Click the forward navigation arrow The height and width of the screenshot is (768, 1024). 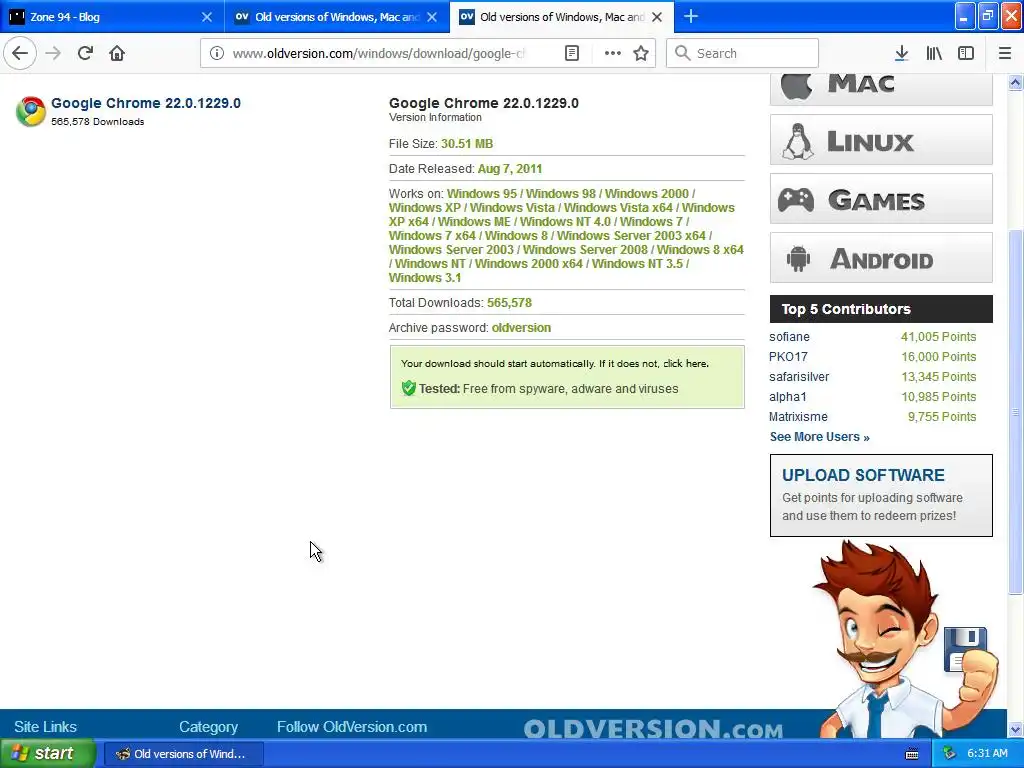53,53
